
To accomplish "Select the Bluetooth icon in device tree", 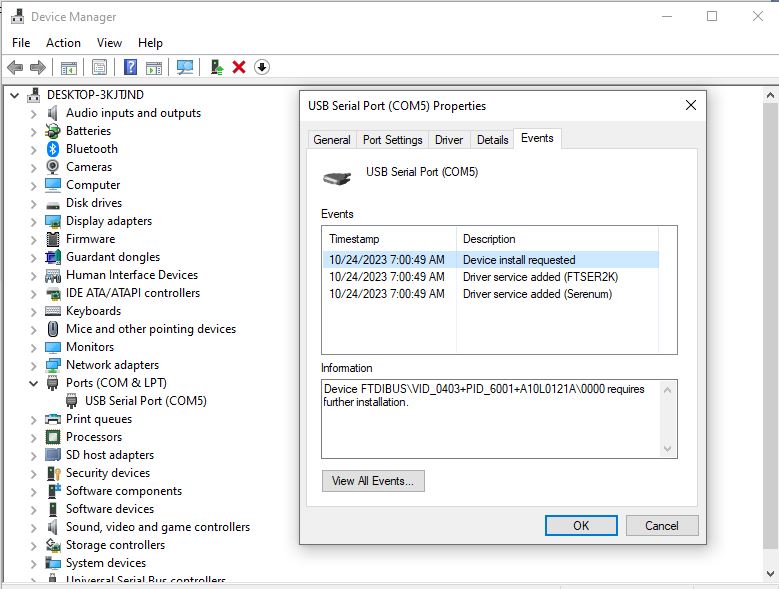I will pos(54,149).
